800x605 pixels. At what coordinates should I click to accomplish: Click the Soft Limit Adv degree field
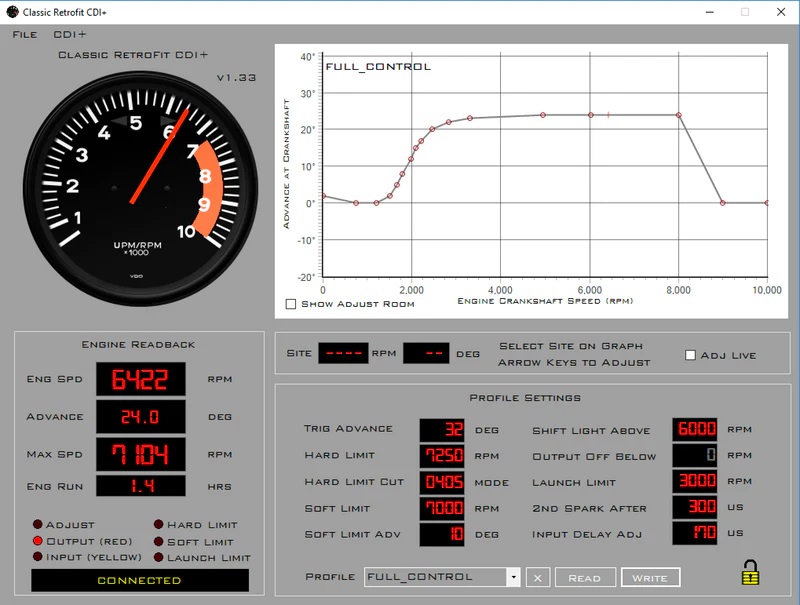coord(441,534)
